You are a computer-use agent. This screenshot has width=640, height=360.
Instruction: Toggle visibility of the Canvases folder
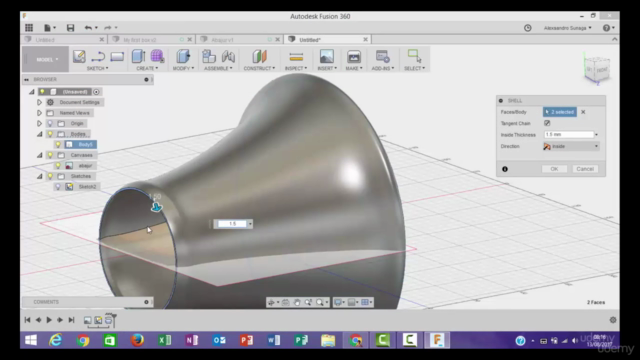click(x=50, y=155)
